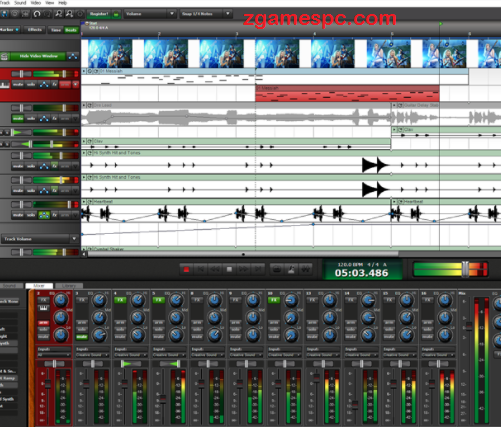
Task: Toggle the metronome icon in transport
Action: [x=291, y=269]
